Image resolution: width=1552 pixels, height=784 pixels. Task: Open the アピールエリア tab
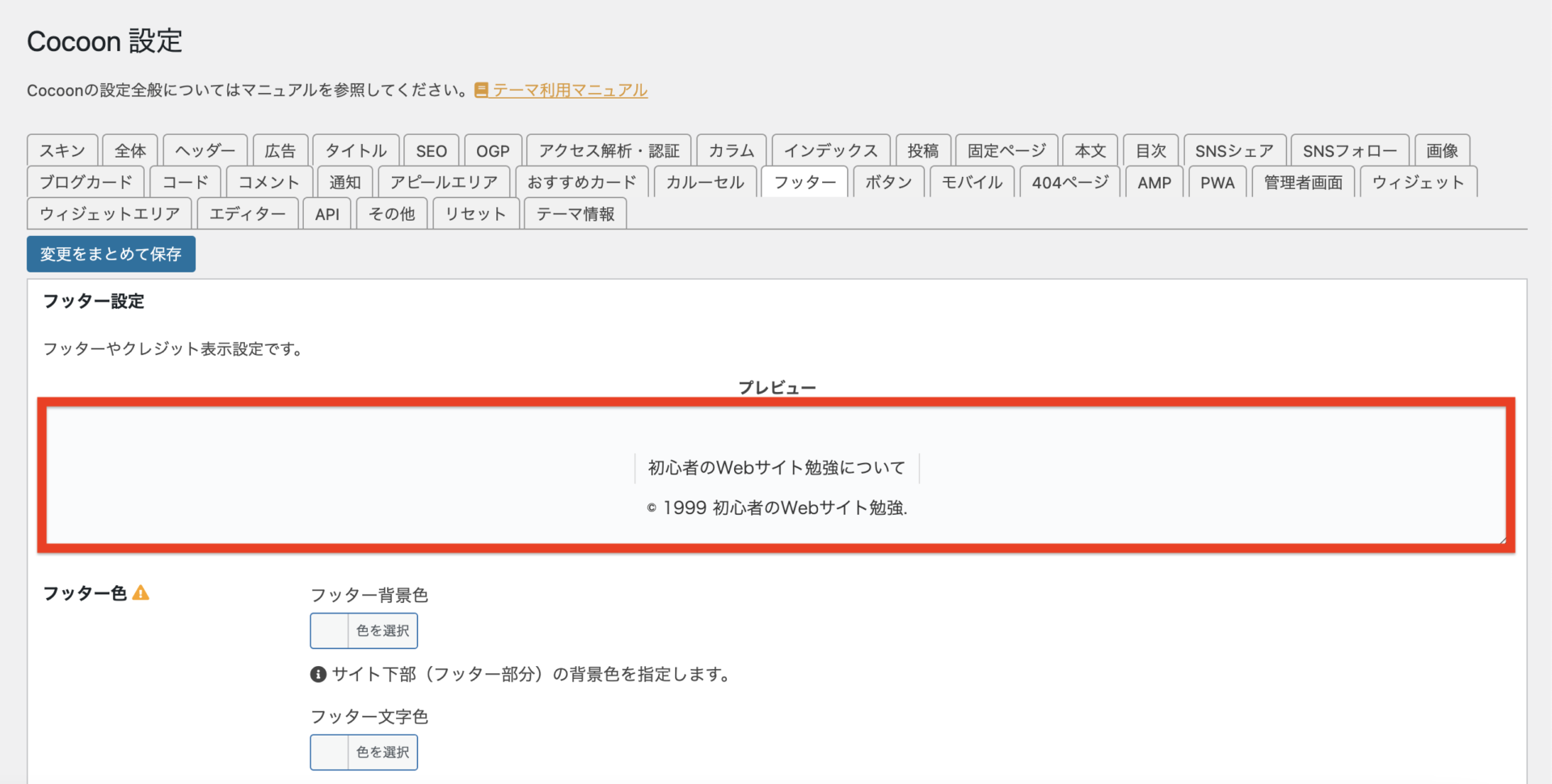coord(444,182)
